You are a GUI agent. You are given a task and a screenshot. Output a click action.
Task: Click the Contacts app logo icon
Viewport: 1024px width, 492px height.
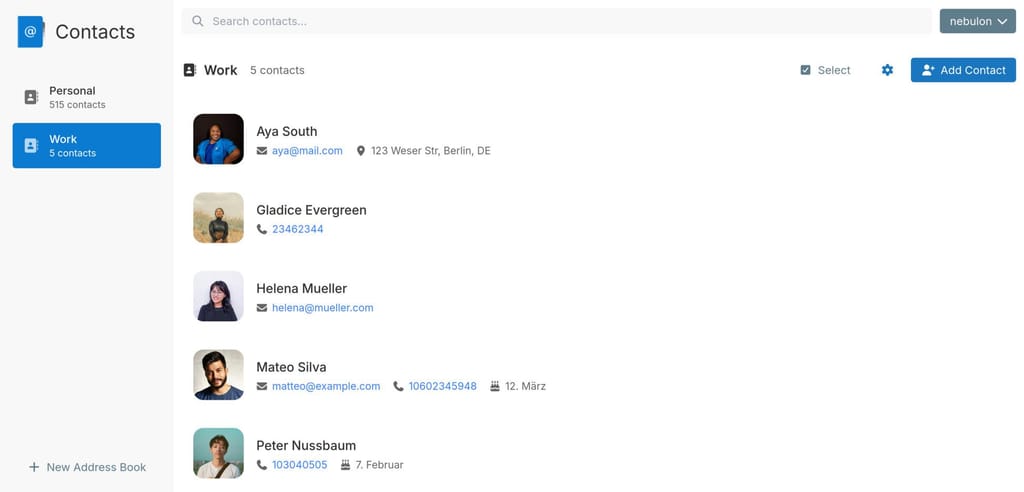31,31
